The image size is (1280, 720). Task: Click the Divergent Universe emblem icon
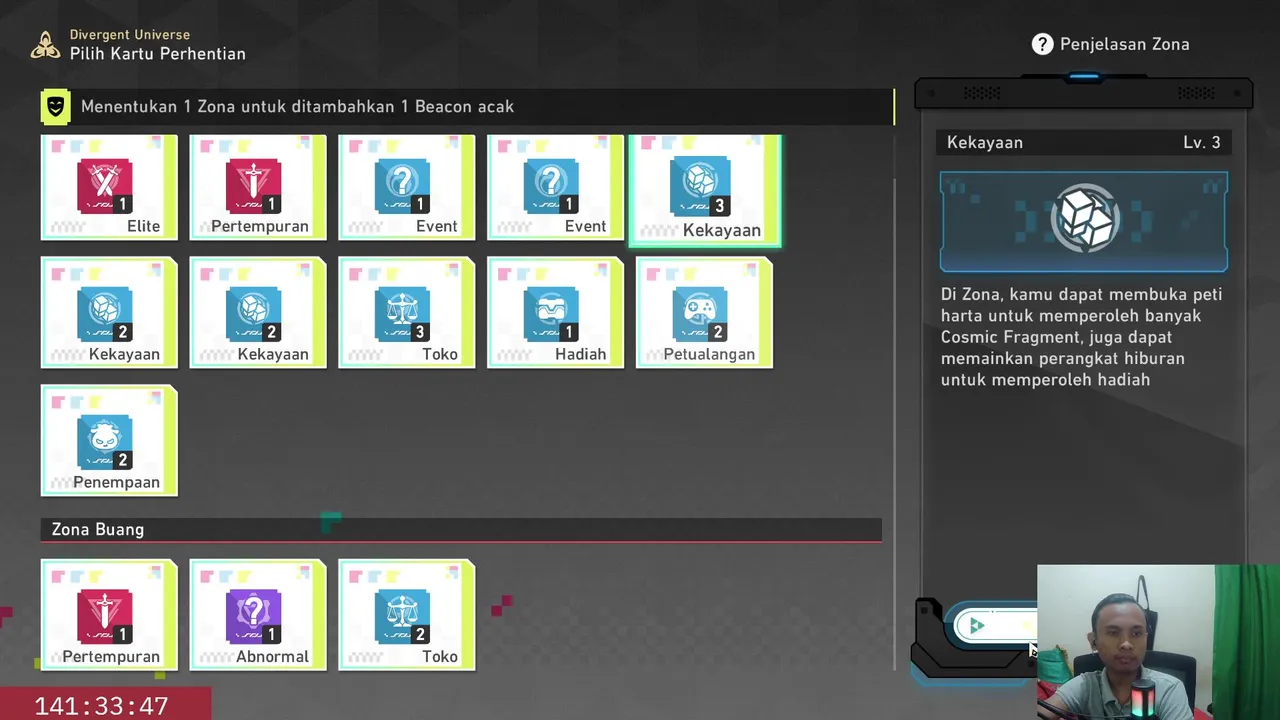[x=45, y=45]
